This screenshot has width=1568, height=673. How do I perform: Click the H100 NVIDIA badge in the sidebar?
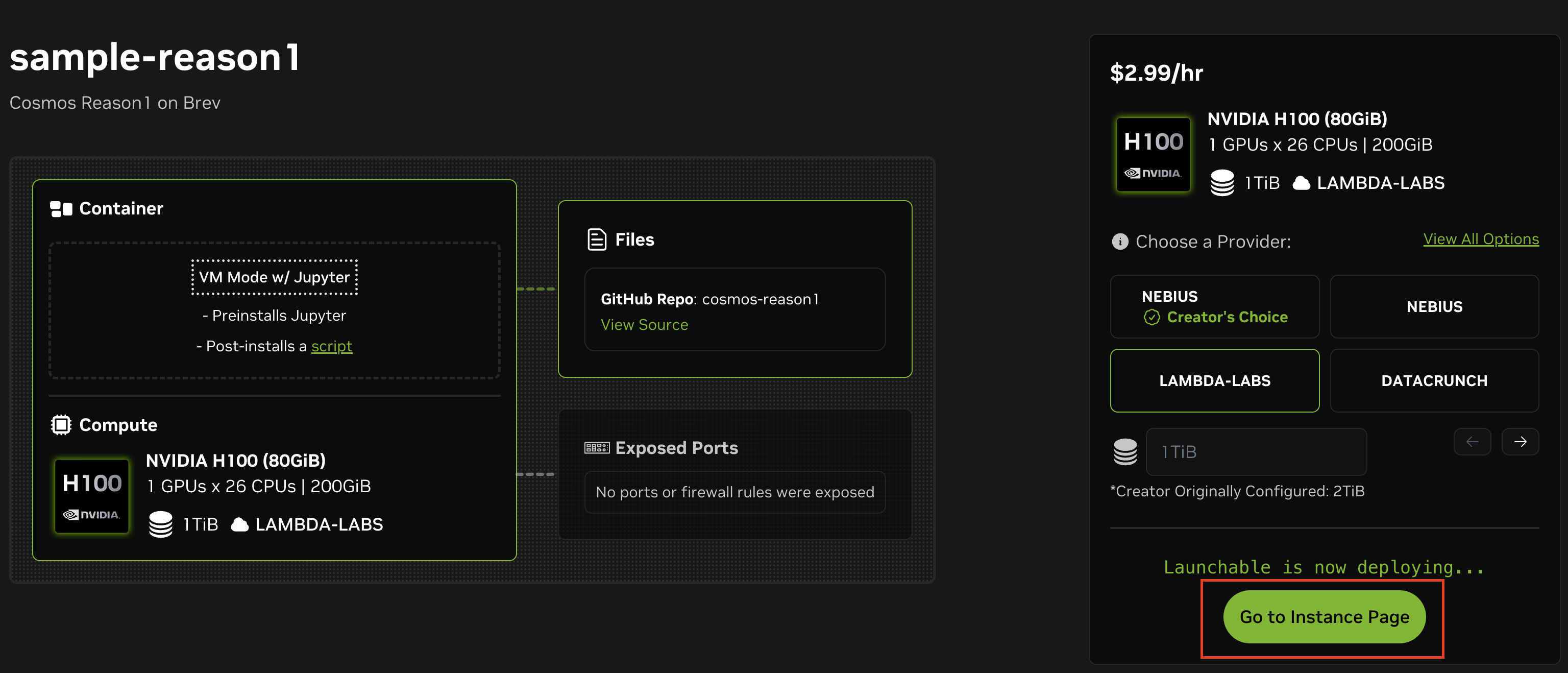(x=1152, y=154)
